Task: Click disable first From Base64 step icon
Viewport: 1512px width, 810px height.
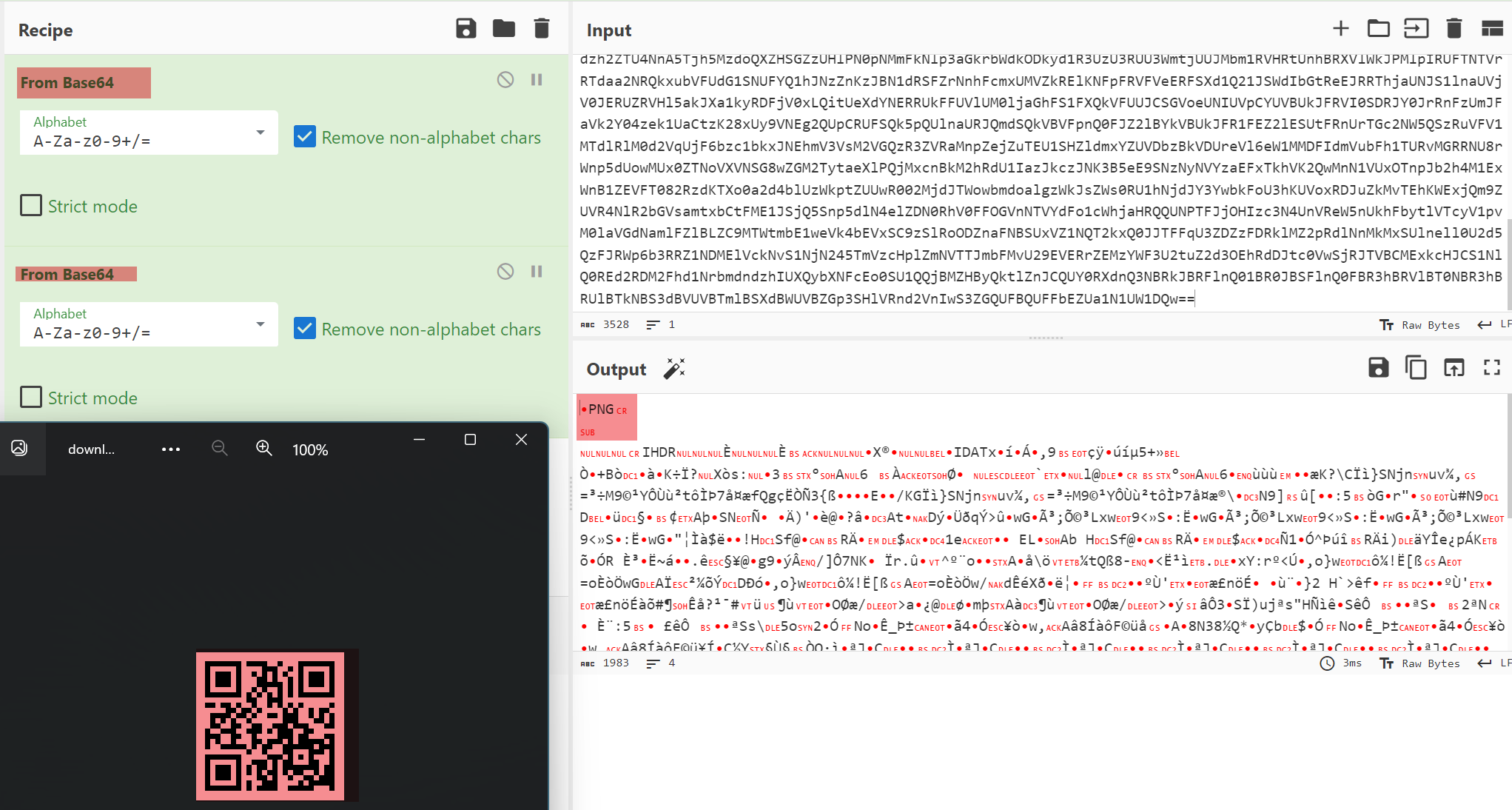Action: click(x=505, y=79)
